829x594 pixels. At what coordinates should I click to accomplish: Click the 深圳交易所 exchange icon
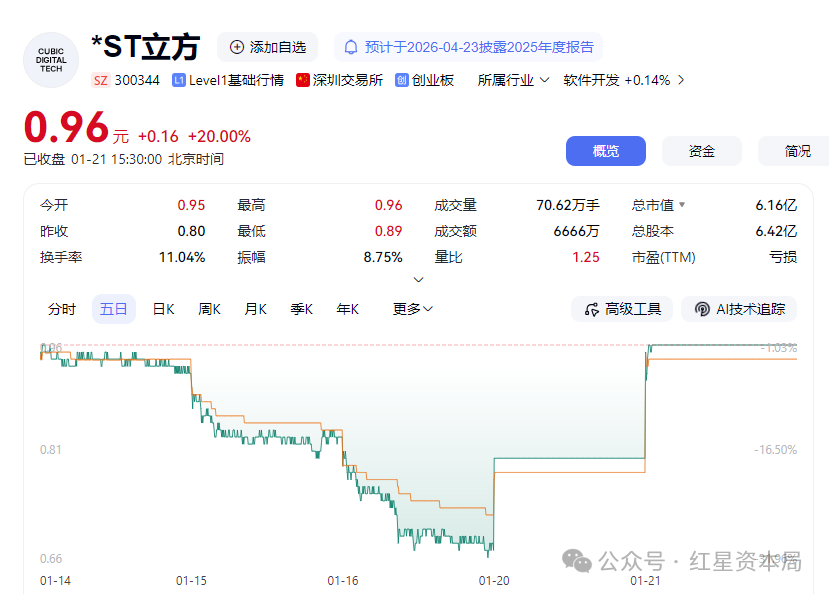pyautogui.click(x=302, y=80)
